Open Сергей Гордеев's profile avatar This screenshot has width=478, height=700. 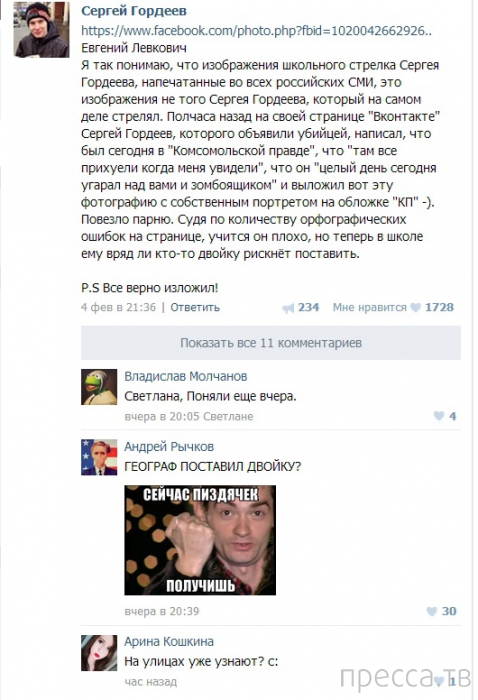(42, 29)
